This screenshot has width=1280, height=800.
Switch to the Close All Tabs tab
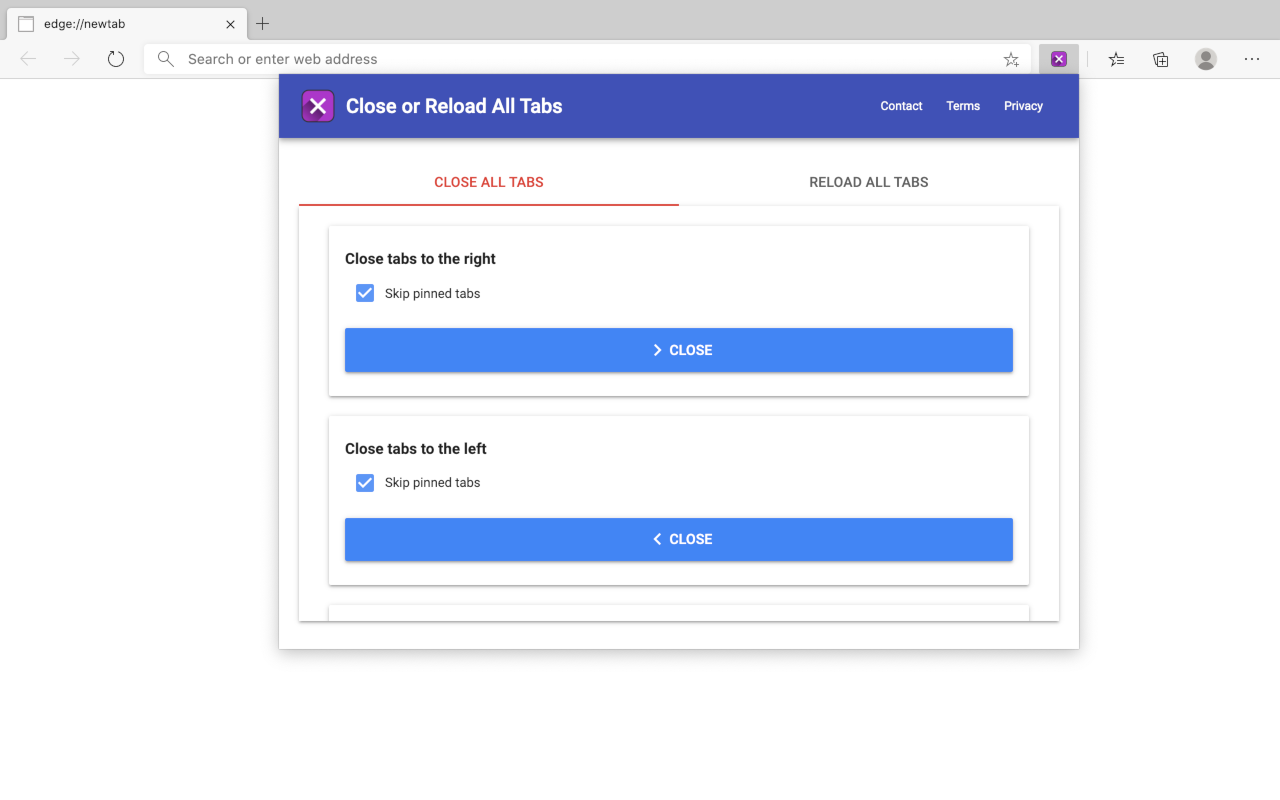489,182
